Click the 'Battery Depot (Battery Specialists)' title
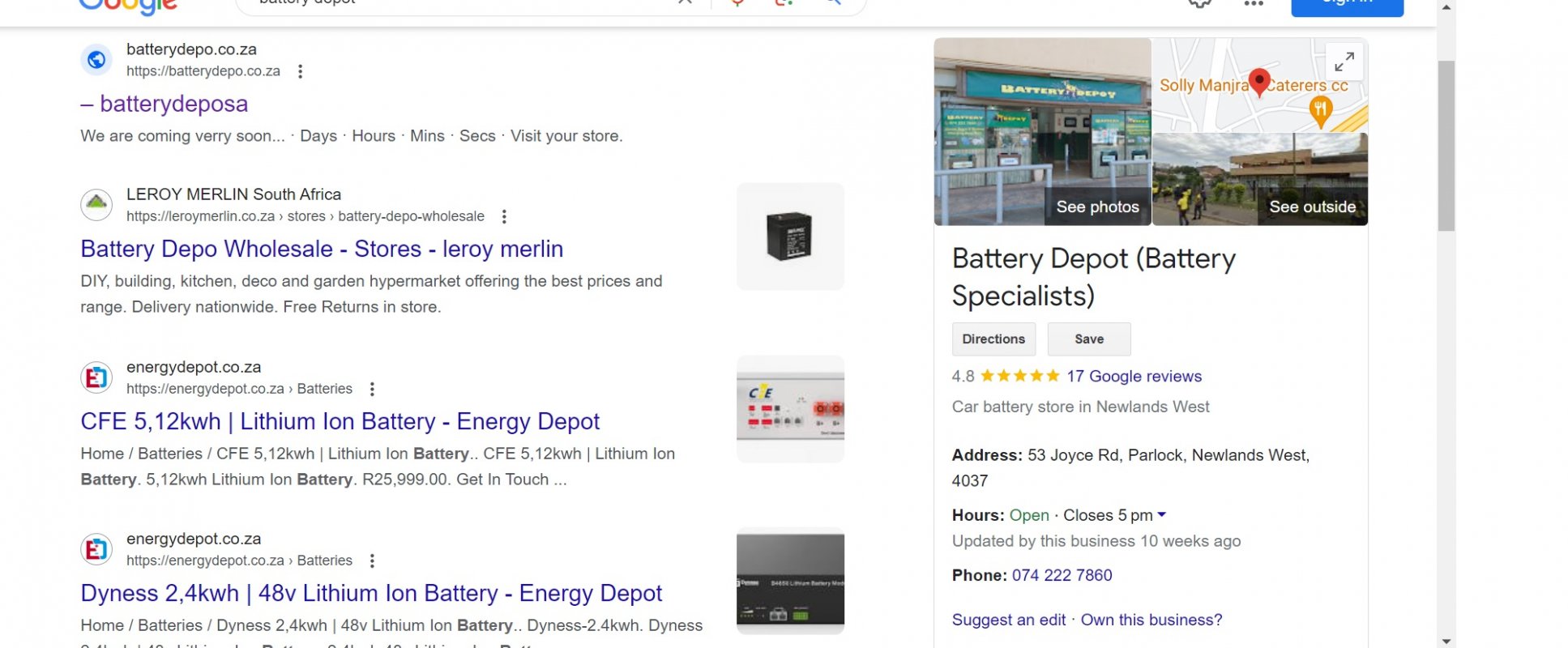The image size is (1568, 648). [x=1094, y=277]
